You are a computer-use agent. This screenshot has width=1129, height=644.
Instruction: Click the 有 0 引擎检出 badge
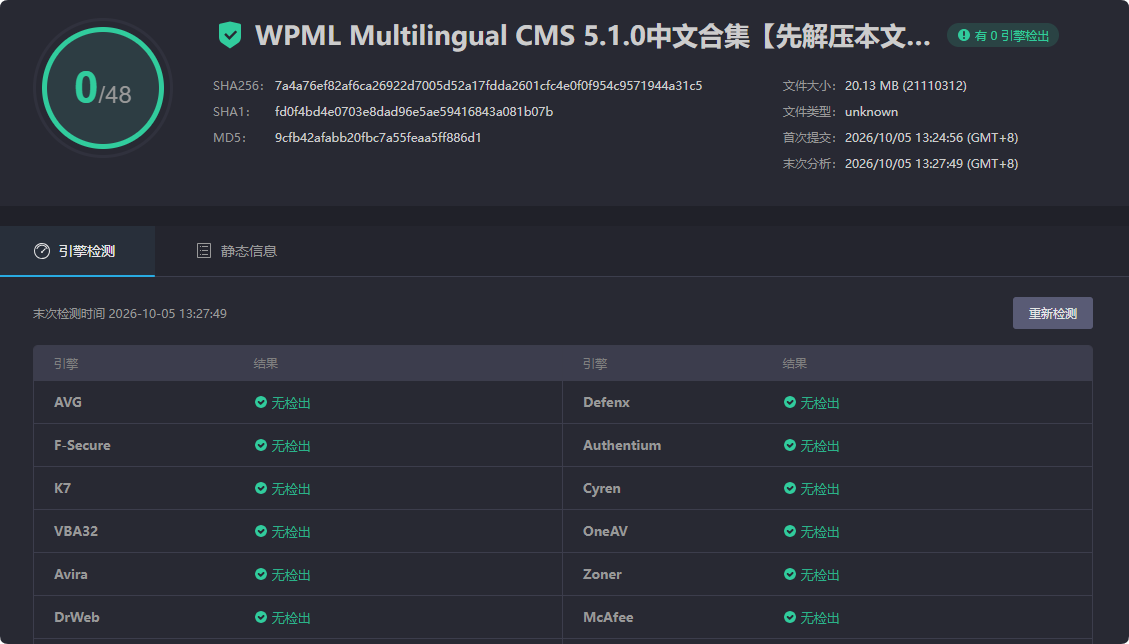(1003, 35)
